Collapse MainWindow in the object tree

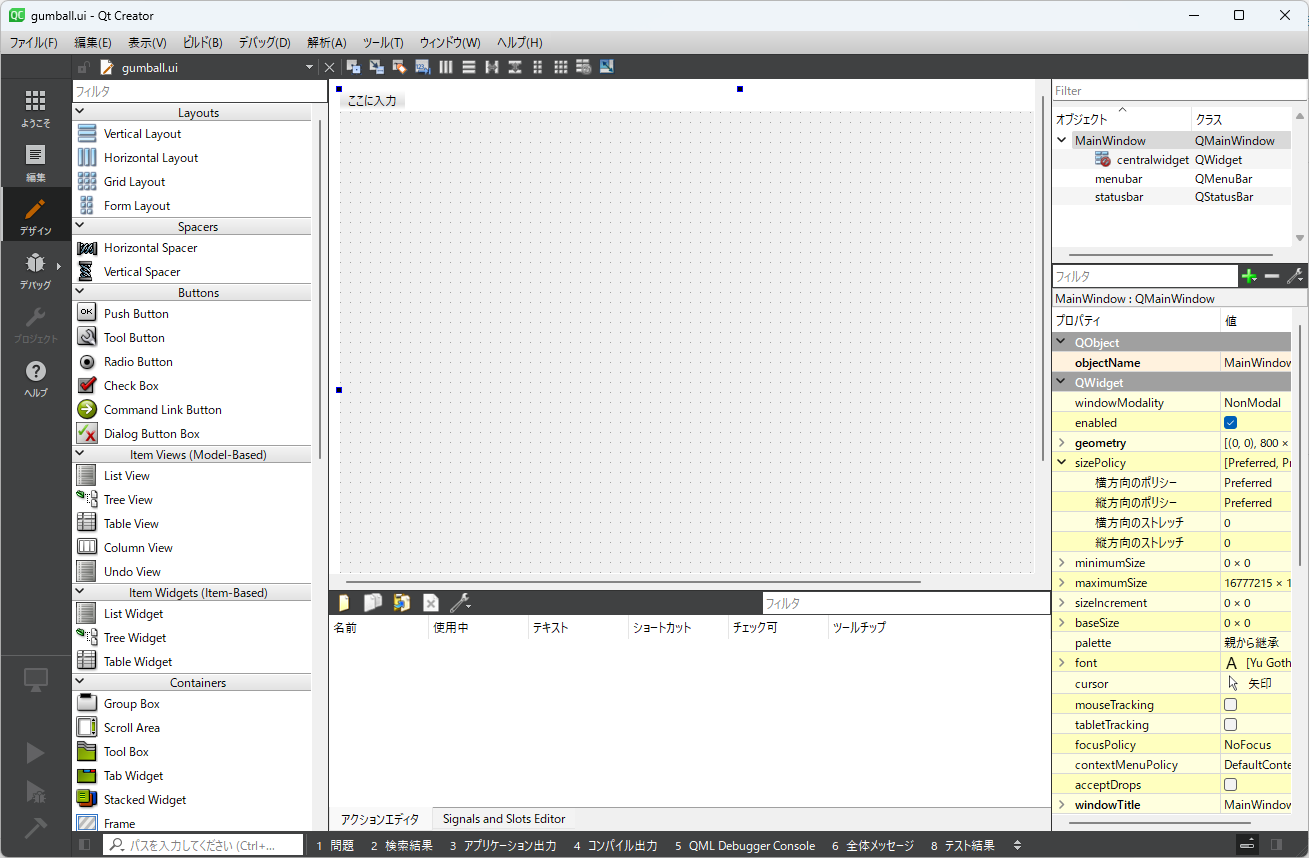1061,141
